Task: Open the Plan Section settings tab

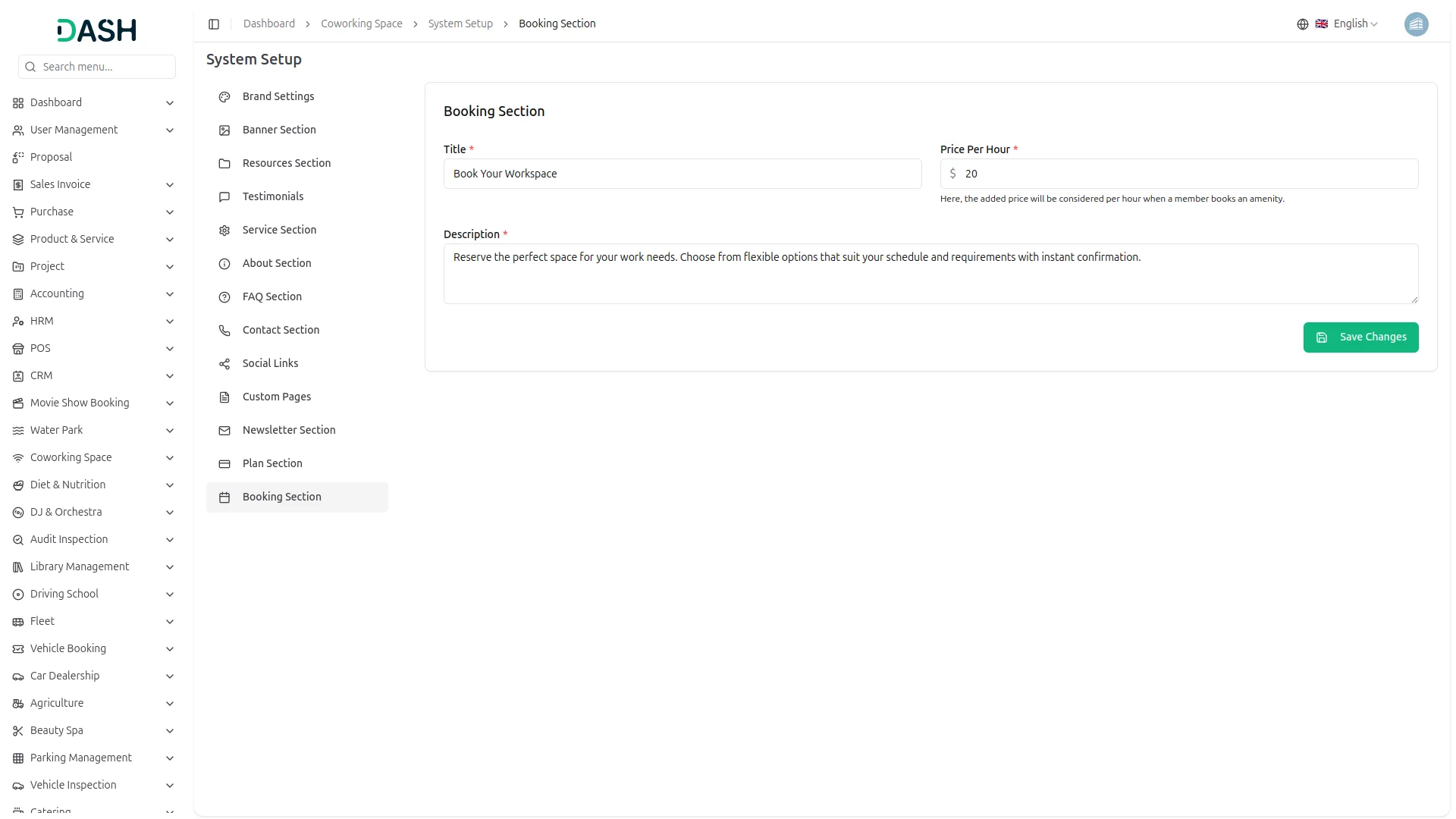Action: click(x=272, y=463)
